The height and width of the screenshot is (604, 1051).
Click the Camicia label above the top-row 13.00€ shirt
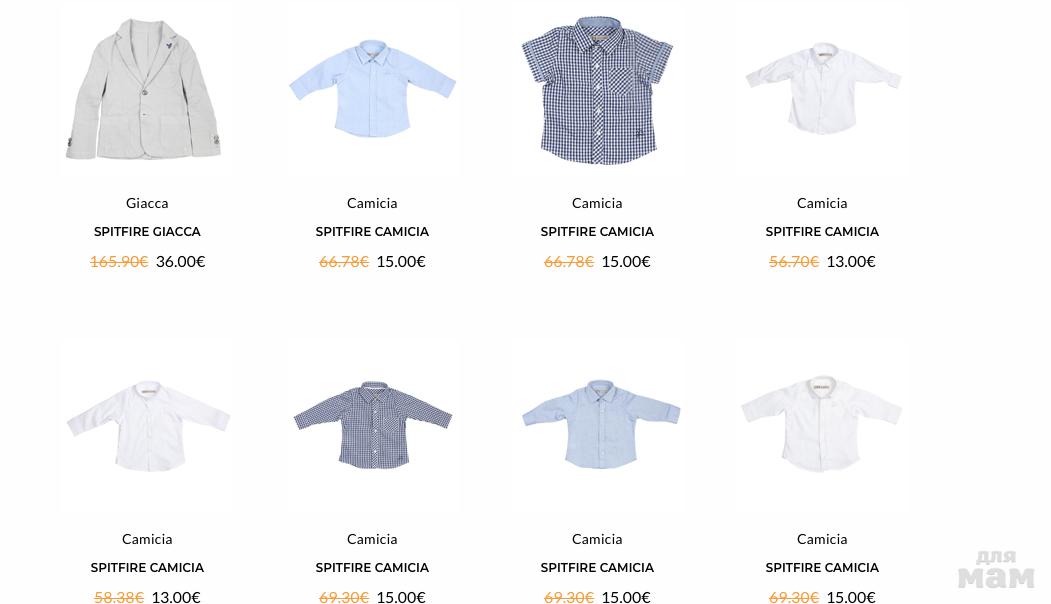pyautogui.click(x=822, y=203)
